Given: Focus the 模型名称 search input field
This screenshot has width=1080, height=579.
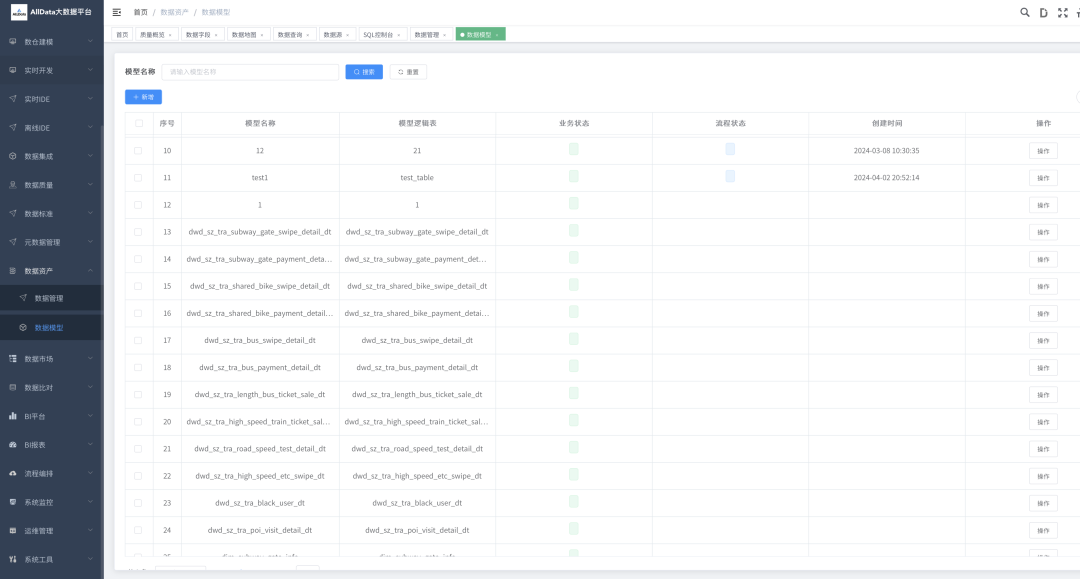Looking at the screenshot, I should tap(250, 72).
